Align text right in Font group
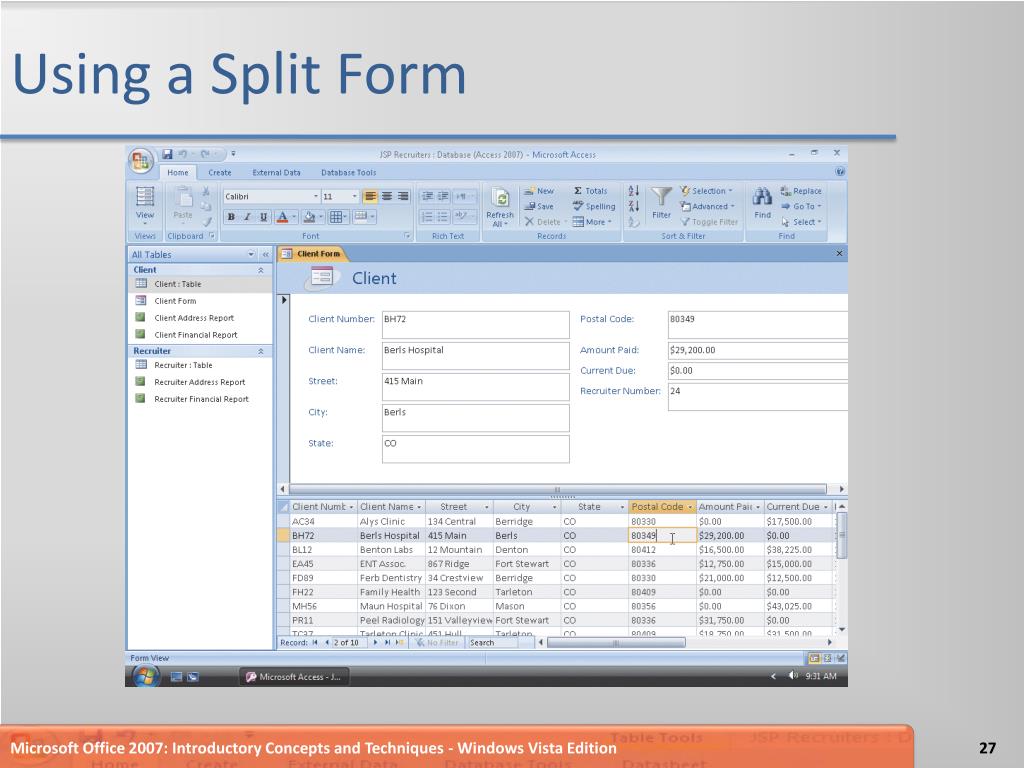 403,196
